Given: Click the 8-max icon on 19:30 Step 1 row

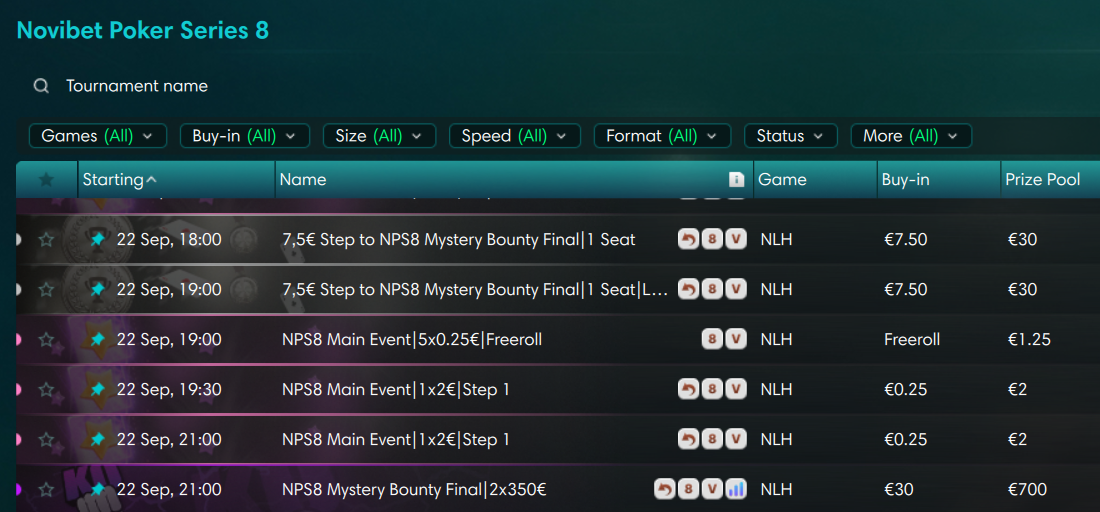Looking at the screenshot, I should pos(712,389).
